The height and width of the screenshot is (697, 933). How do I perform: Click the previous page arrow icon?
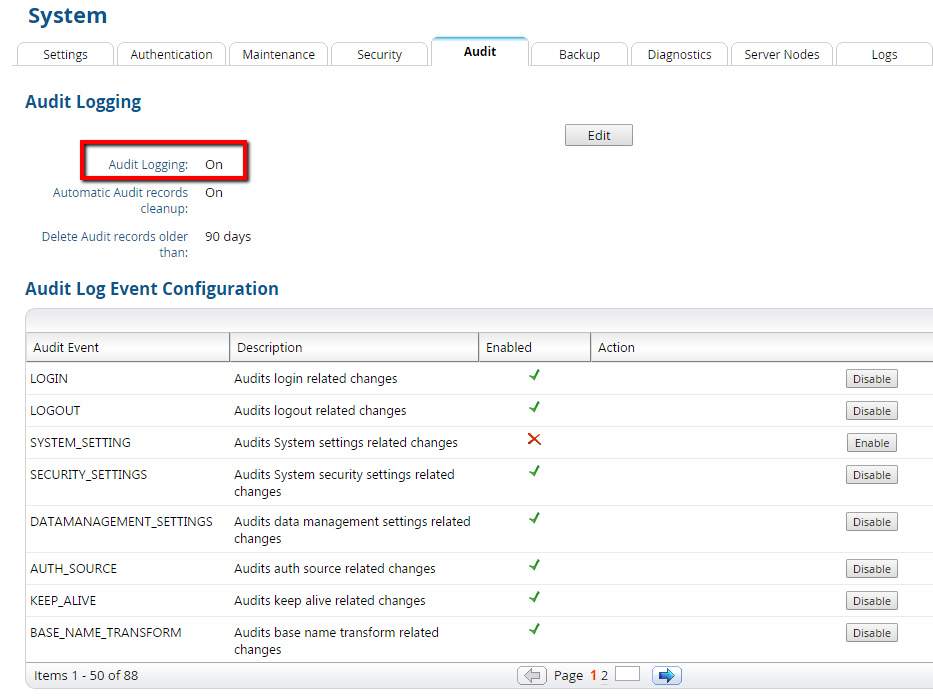[532, 676]
